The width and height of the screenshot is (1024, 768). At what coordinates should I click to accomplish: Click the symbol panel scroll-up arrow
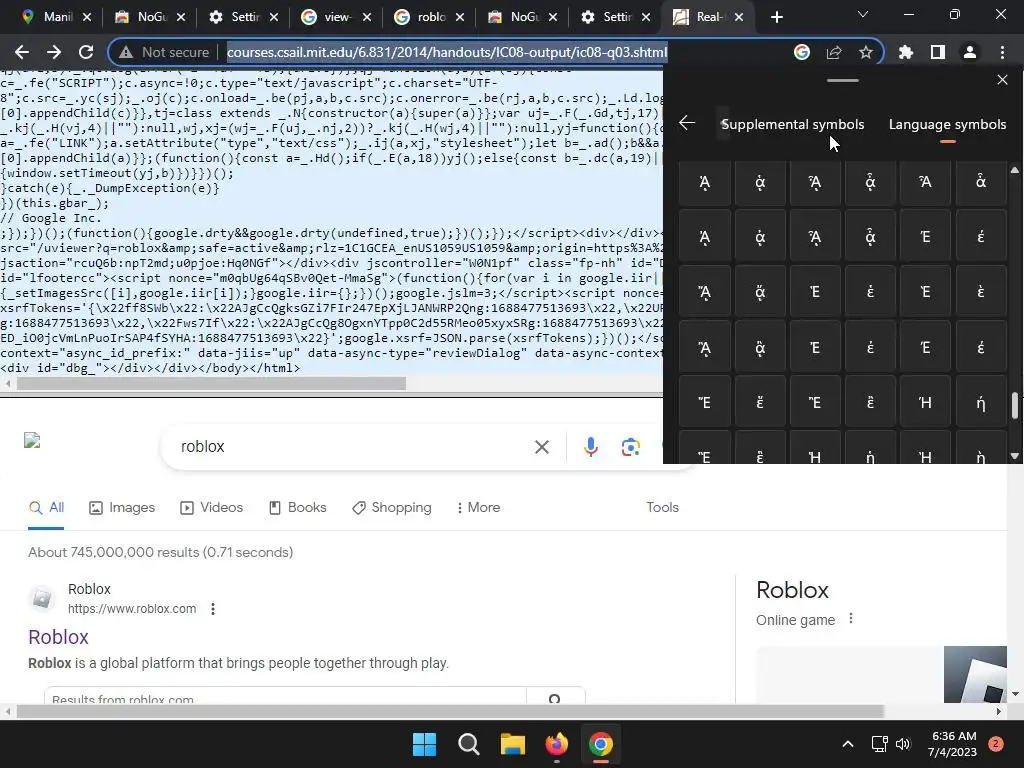1014,170
